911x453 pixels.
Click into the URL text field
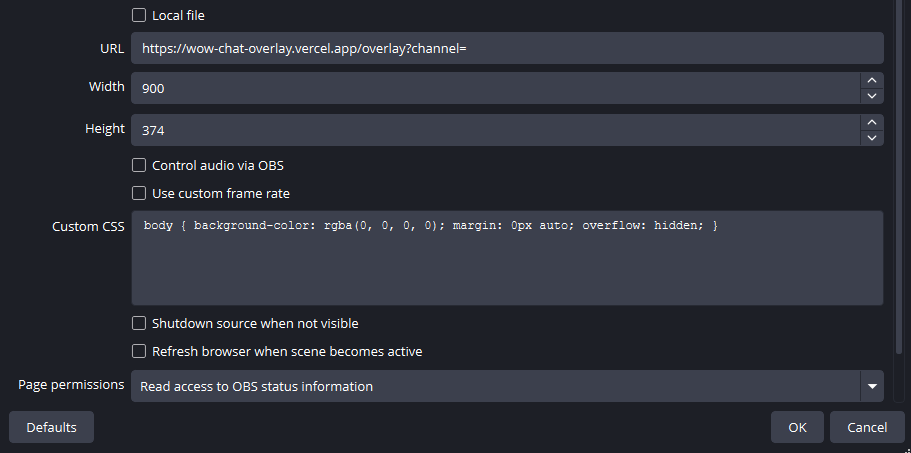[x=507, y=48]
